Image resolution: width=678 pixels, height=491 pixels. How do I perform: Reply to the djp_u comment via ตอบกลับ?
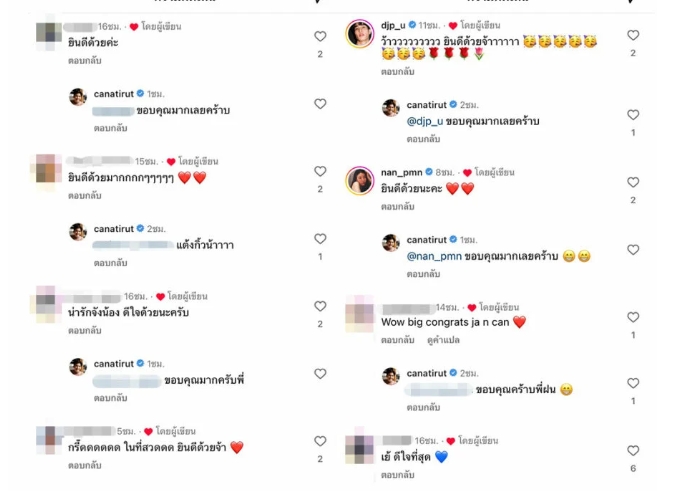click(x=397, y=72)
